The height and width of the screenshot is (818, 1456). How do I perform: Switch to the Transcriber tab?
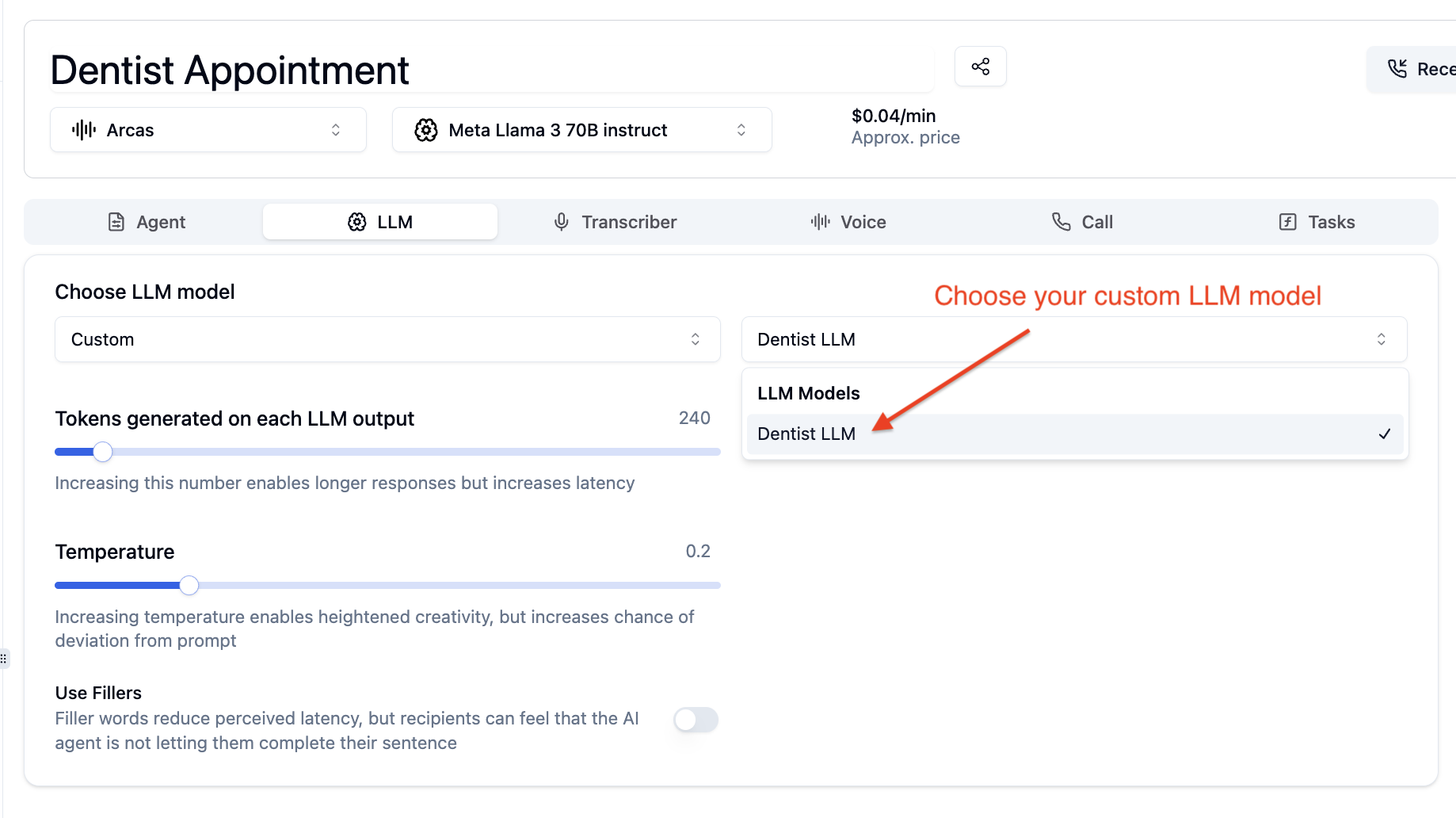pos(615,222)
